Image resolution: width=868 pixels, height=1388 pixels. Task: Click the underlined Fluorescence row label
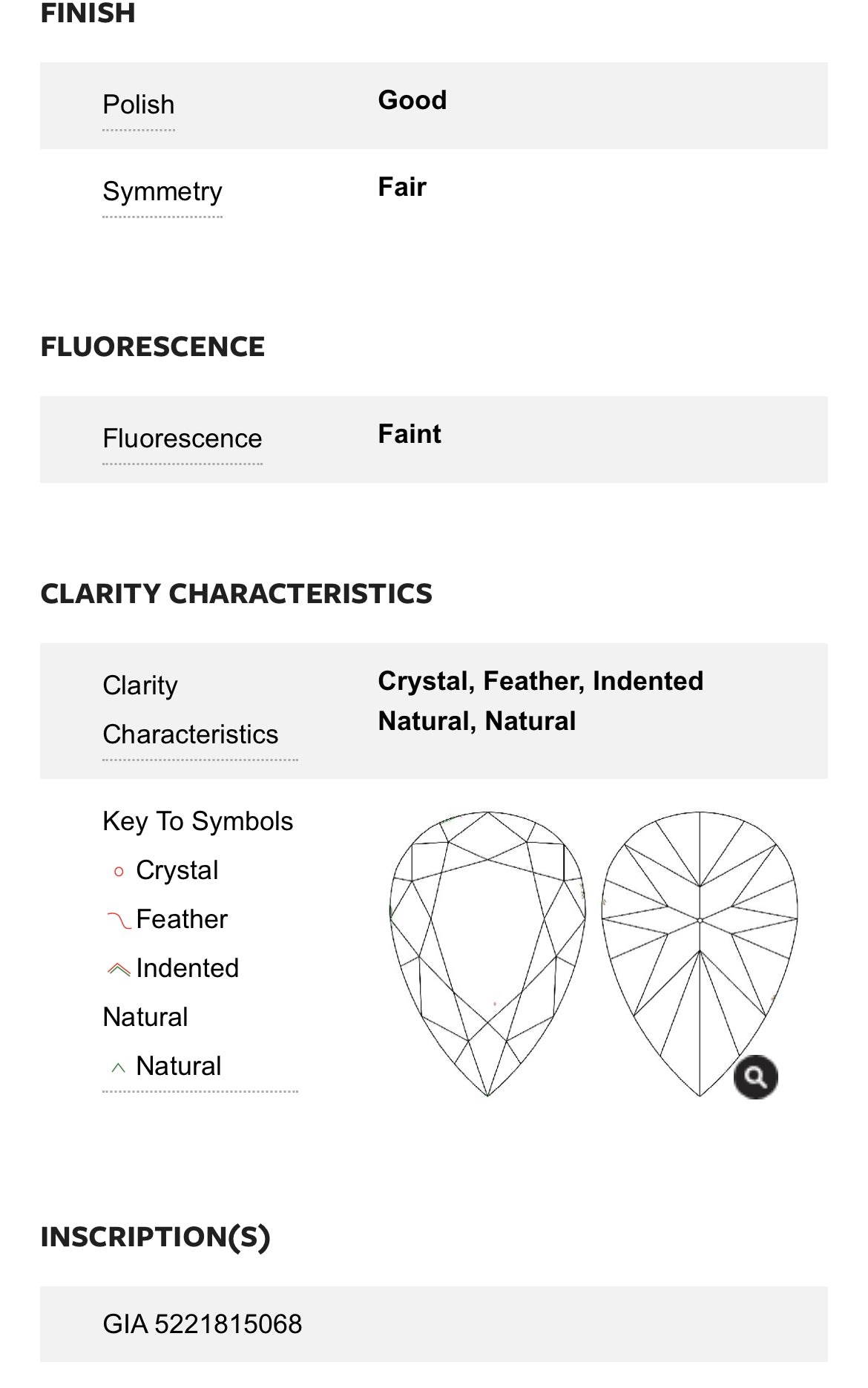coord(183,439)
